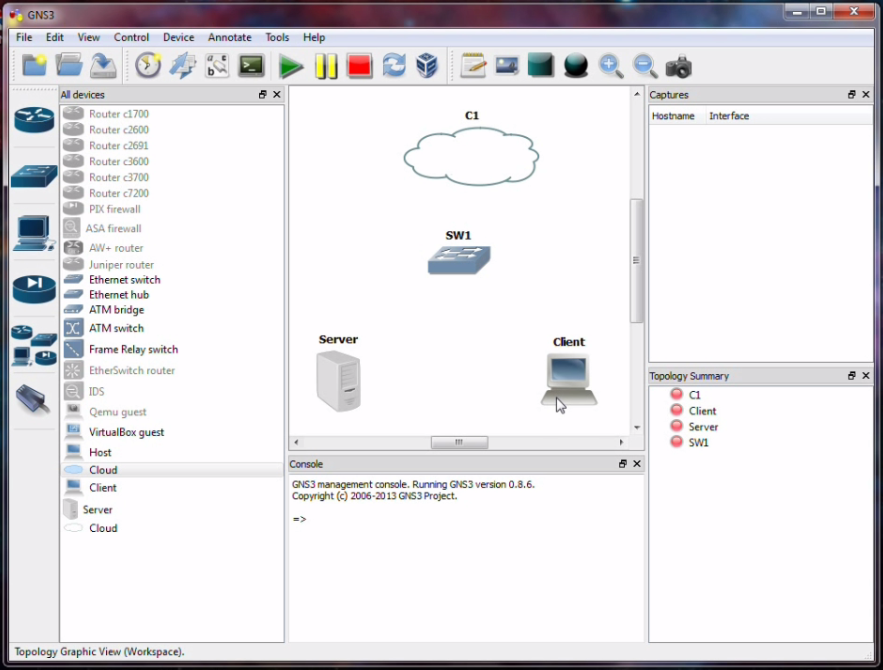Viewport: 883px width, 670px height.
Task: Zoom out with the magnifier minus icon
Action: tap(644, 66)
